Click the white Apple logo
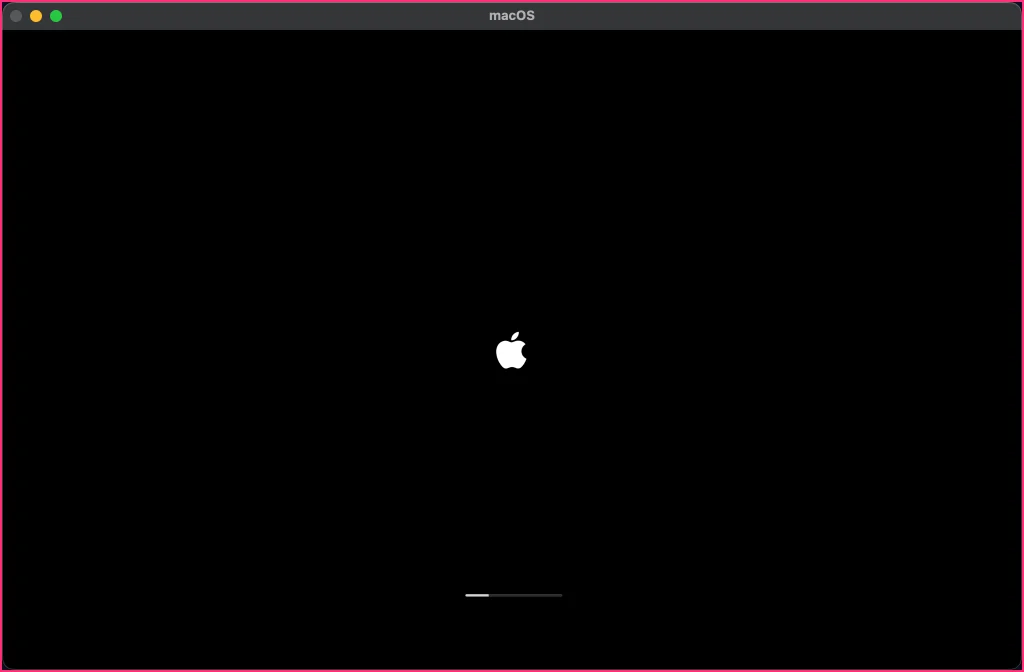This screenshot has width=1024, height=672. pyautogui.click(x=511, y=350)
